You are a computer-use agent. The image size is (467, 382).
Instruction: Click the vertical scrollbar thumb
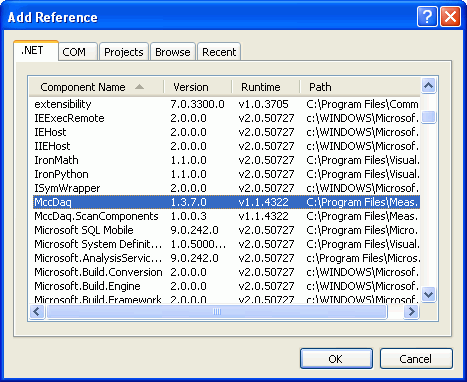pos(428,117)
